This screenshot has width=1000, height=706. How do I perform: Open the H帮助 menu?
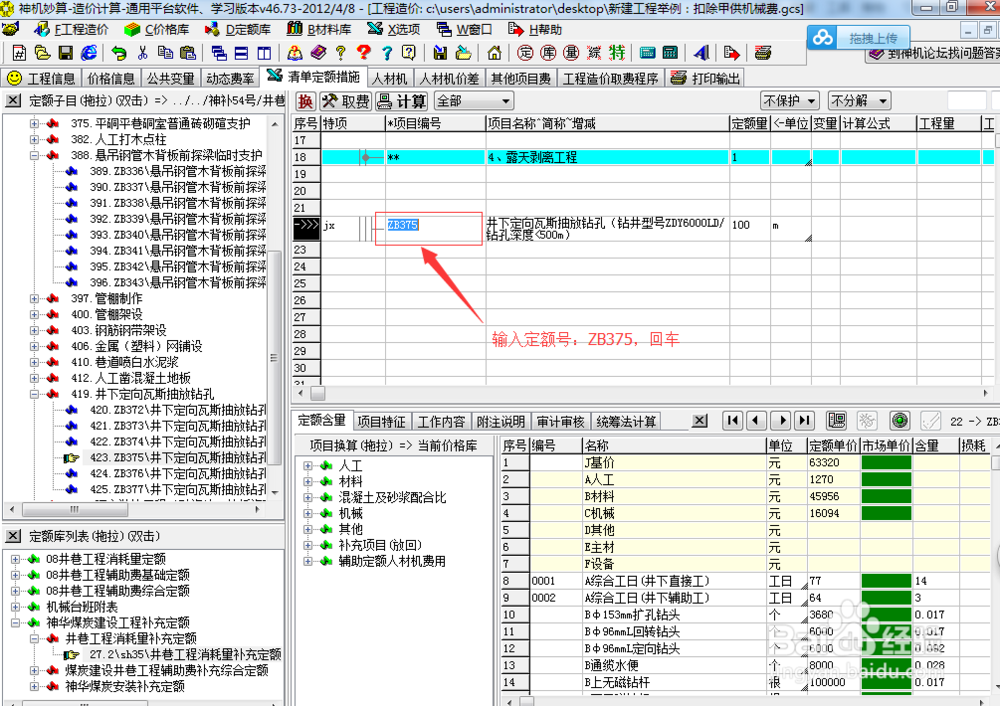pyautogui.click(x=535, y=29)
